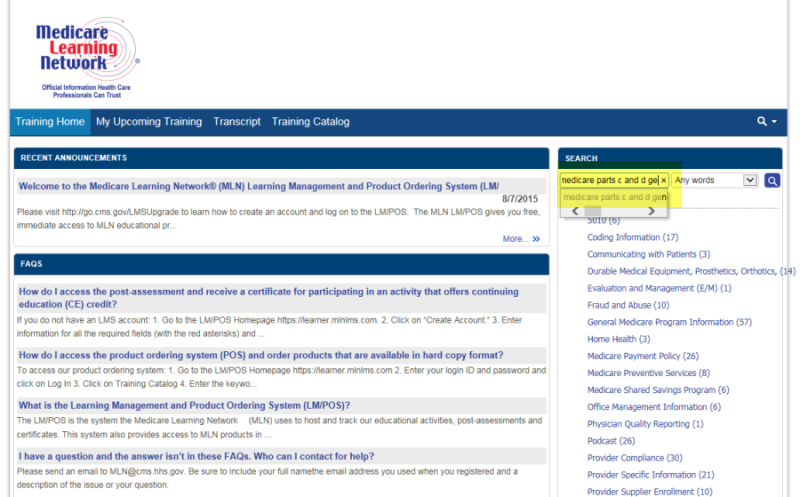Image resolution: width=800 pixels, height=497 pixels.
Task: Select Fraud and Abuse (10) category
Action: pos(628,305)
